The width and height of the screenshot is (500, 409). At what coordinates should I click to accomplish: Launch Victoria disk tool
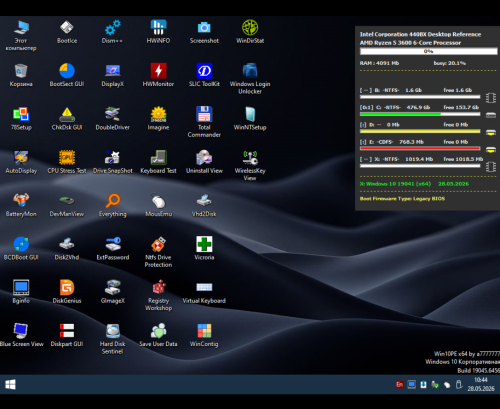click(x=204, y=249)
